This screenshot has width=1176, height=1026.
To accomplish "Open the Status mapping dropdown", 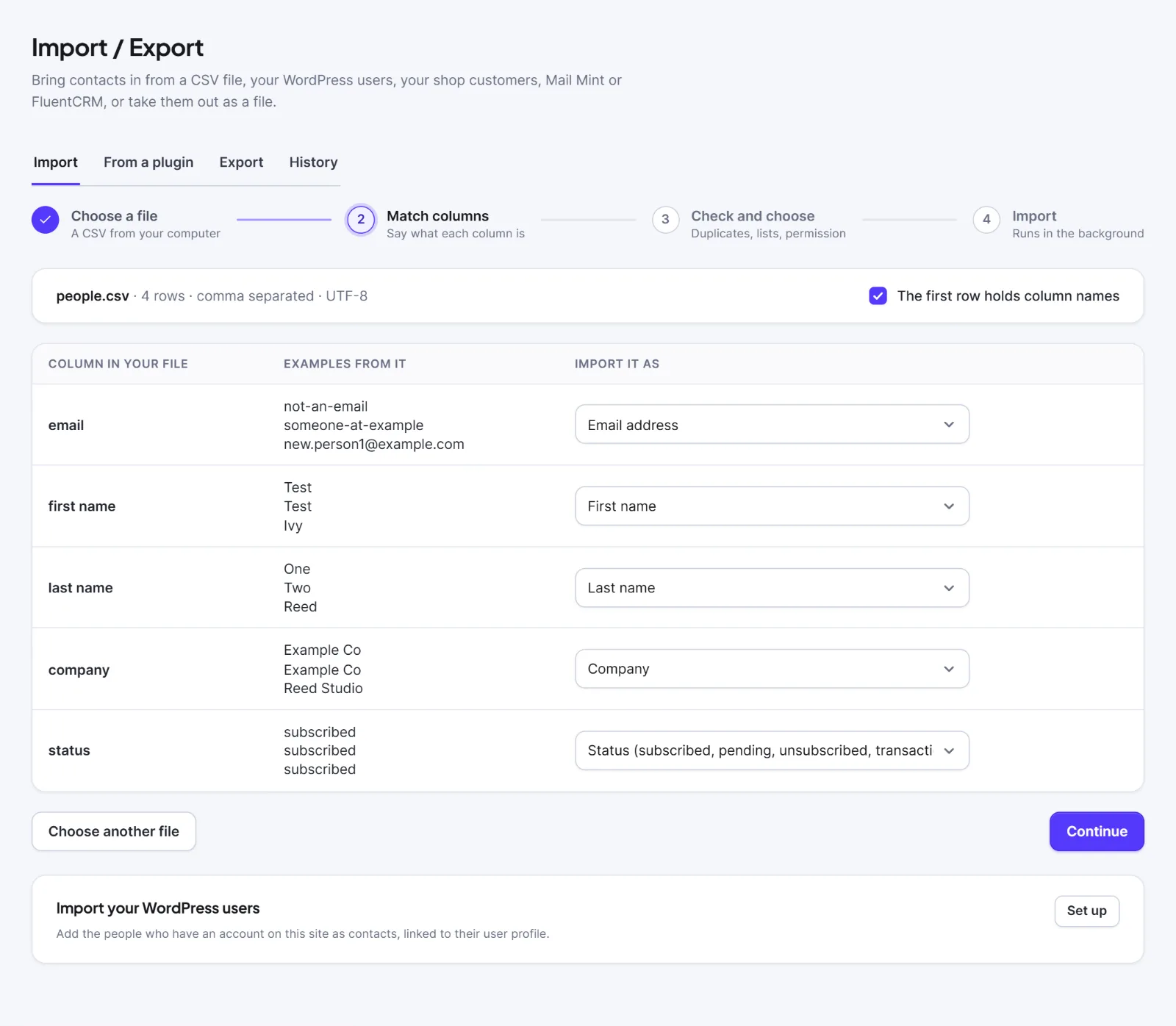I will (772, 750).
